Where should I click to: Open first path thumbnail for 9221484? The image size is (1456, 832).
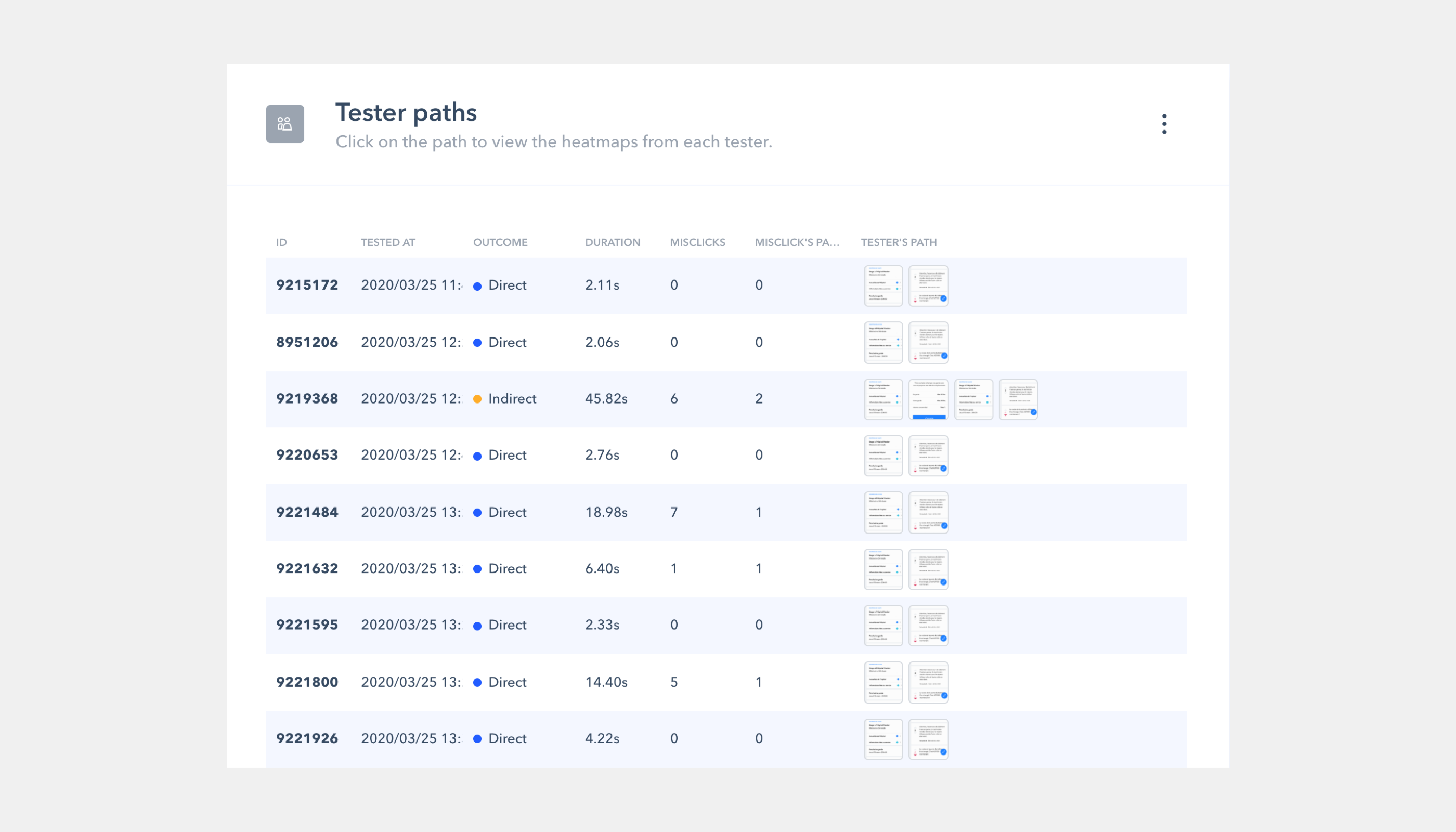click(883, 512)
